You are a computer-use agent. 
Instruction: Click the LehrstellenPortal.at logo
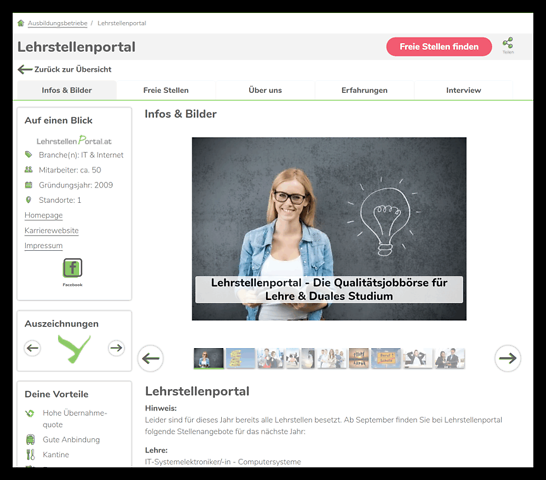click(74, 140)
